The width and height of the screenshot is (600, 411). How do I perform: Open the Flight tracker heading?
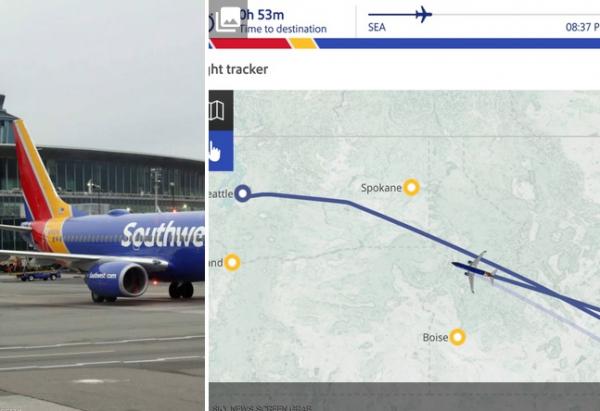(x=238, y=70)
